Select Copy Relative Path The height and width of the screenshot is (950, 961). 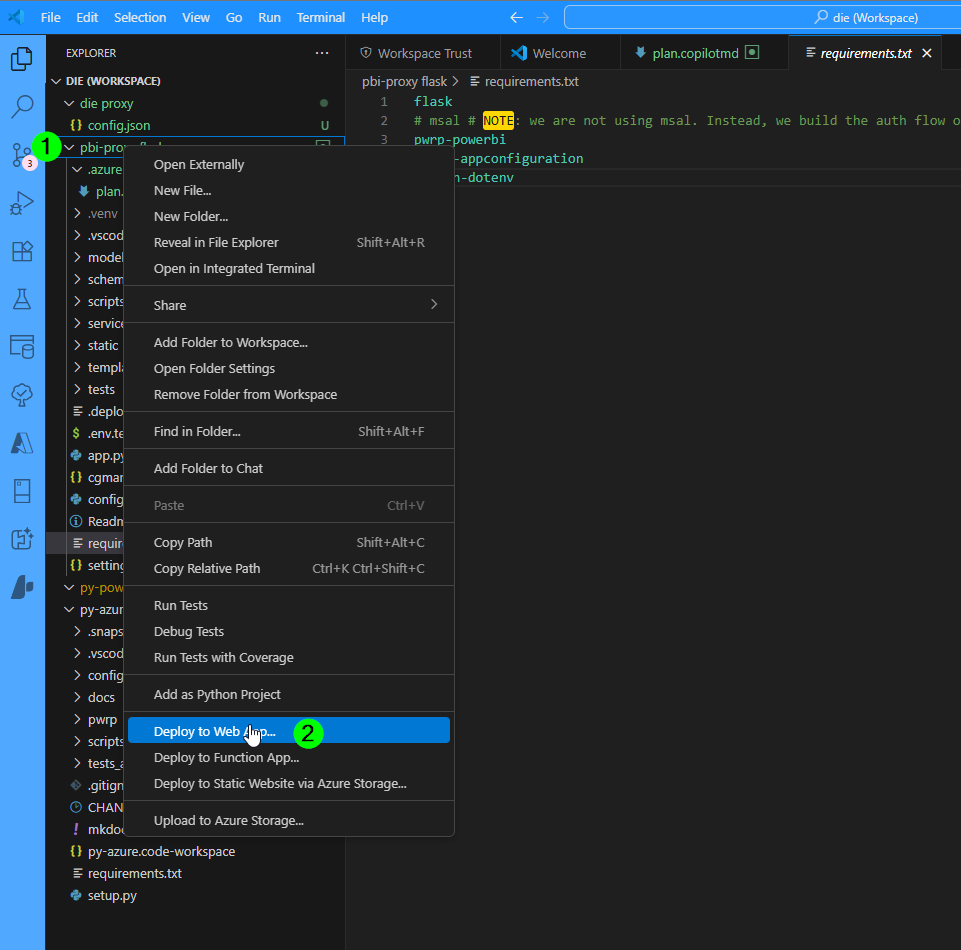[x=289, y=568]
